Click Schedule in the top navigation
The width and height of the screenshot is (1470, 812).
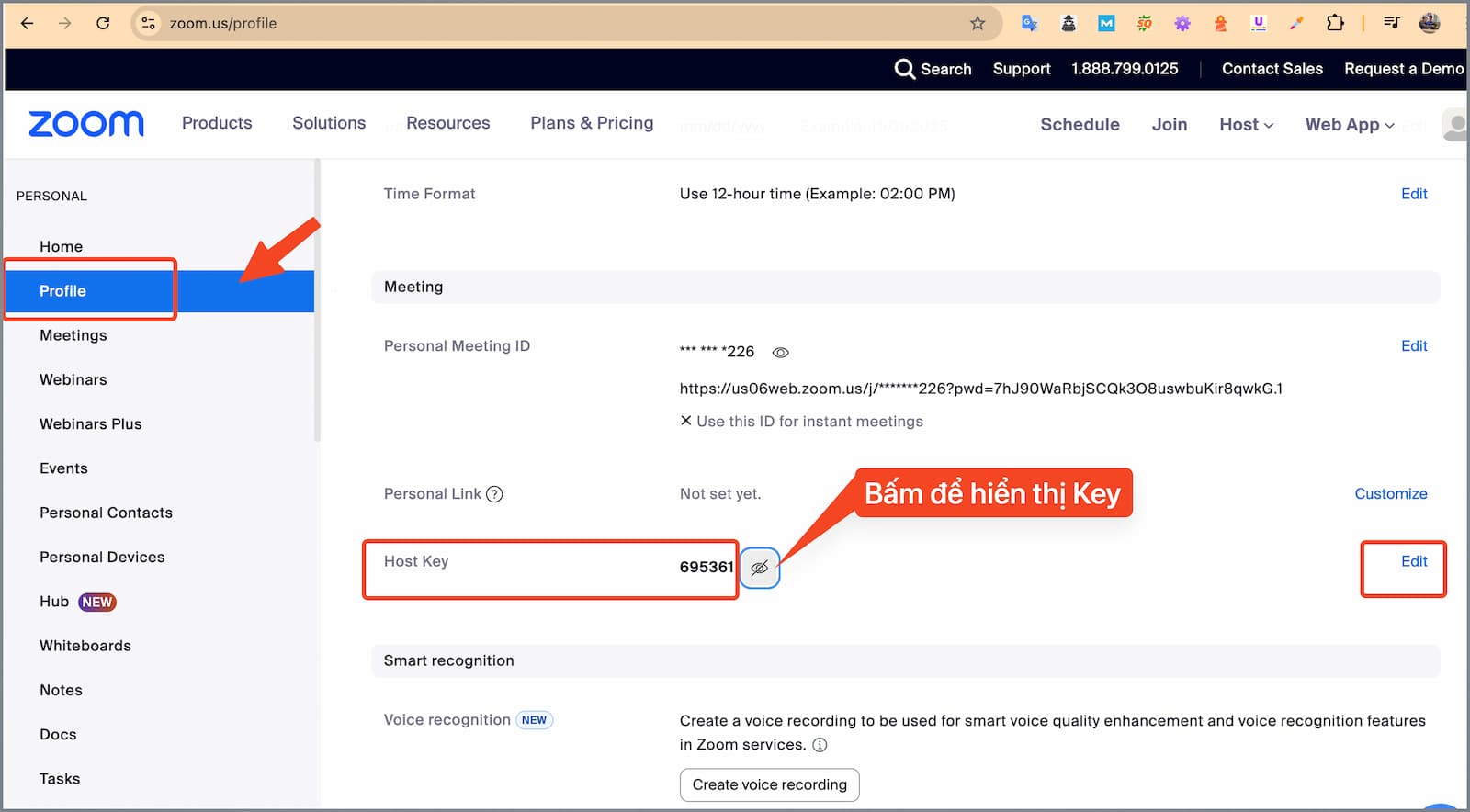click(1080, 124)
